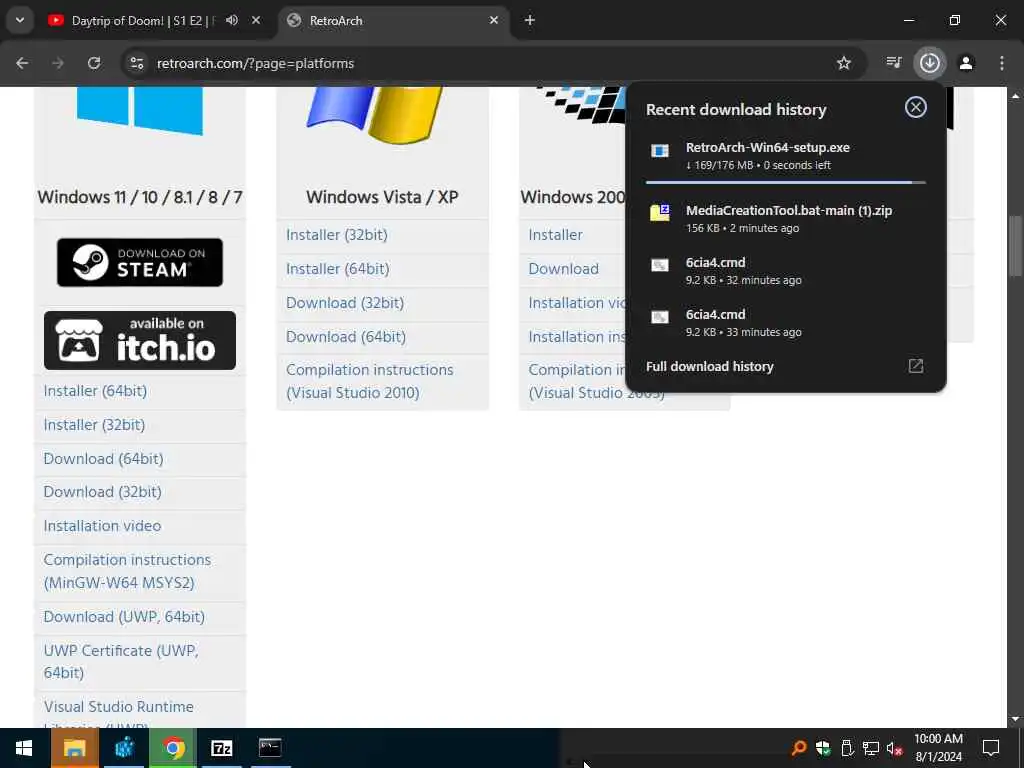Toggle the Chrome downloads button
The width and height of the screenshot is (1024, 768).
pos(929,63)
